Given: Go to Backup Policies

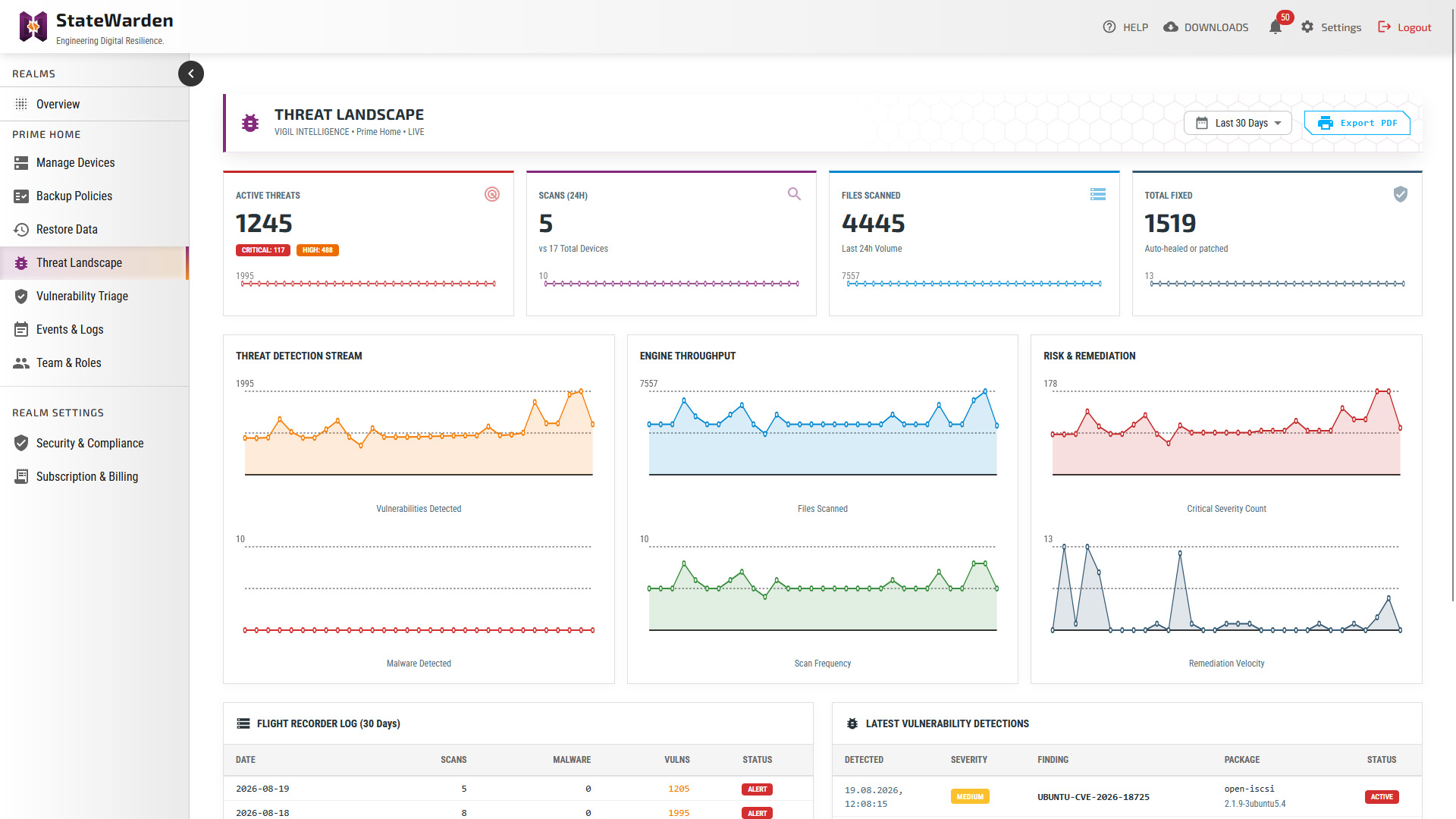Looking at the screenshot, I should point(94,196).
